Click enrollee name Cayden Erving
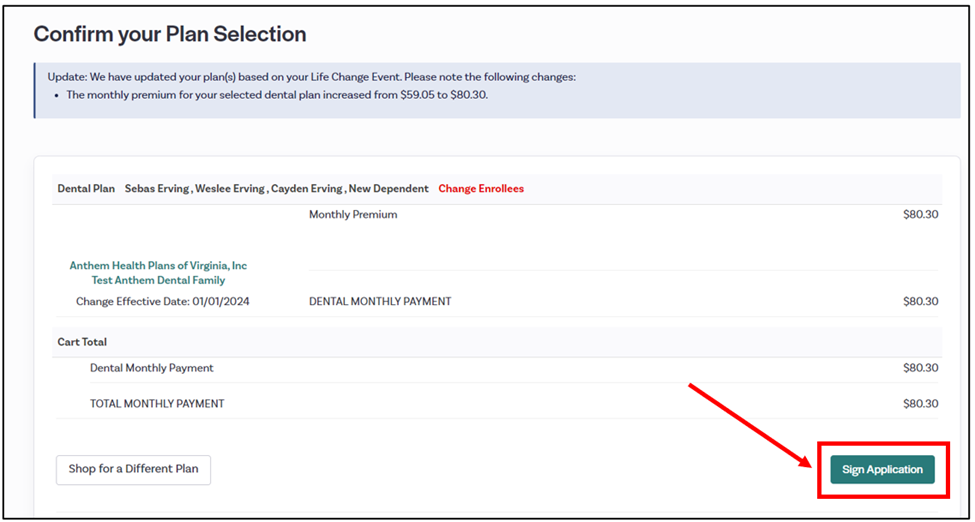 click(x=305, y=188)
